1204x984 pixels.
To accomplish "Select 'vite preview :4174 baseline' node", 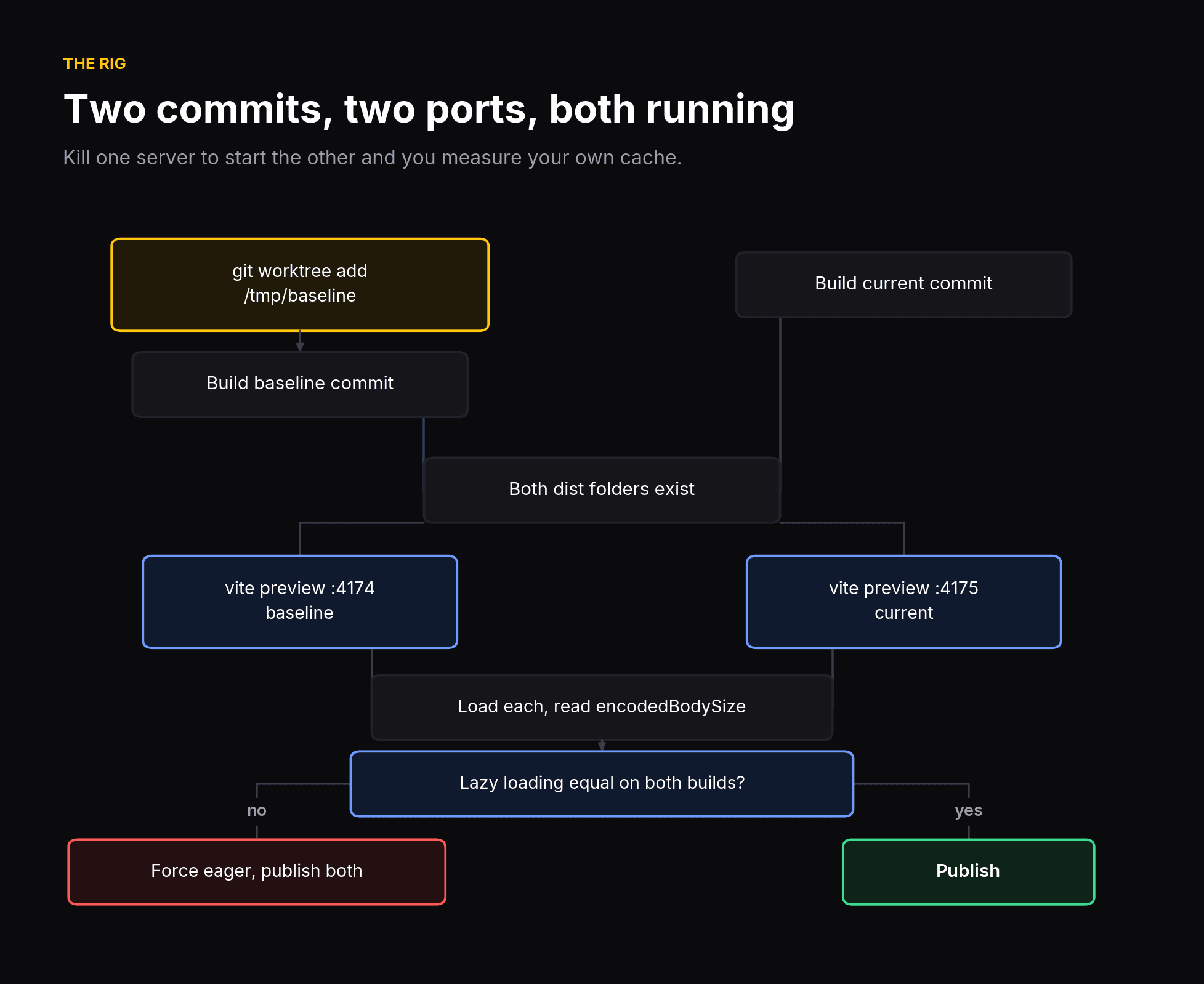I will 300,602.
